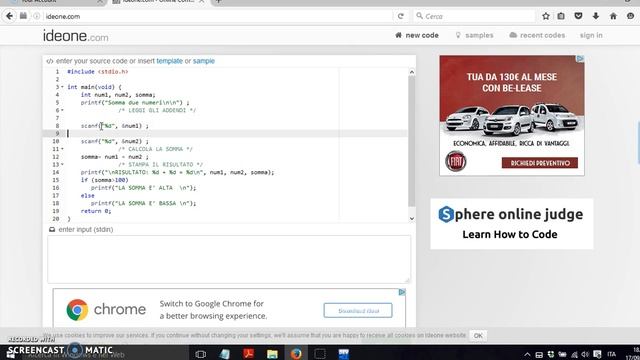This screenshot has height=360, width=640.
Task: Open a new browser tab with plus
Action: coord(219,2)
